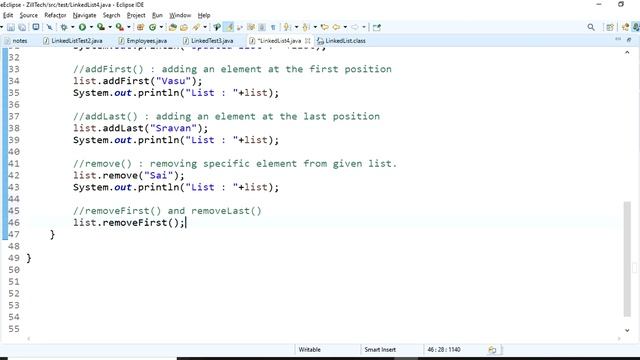Viewport: 640px width, 360px height.
Task: Navigate Back to previous location
Action: click(x=336, y=27)
